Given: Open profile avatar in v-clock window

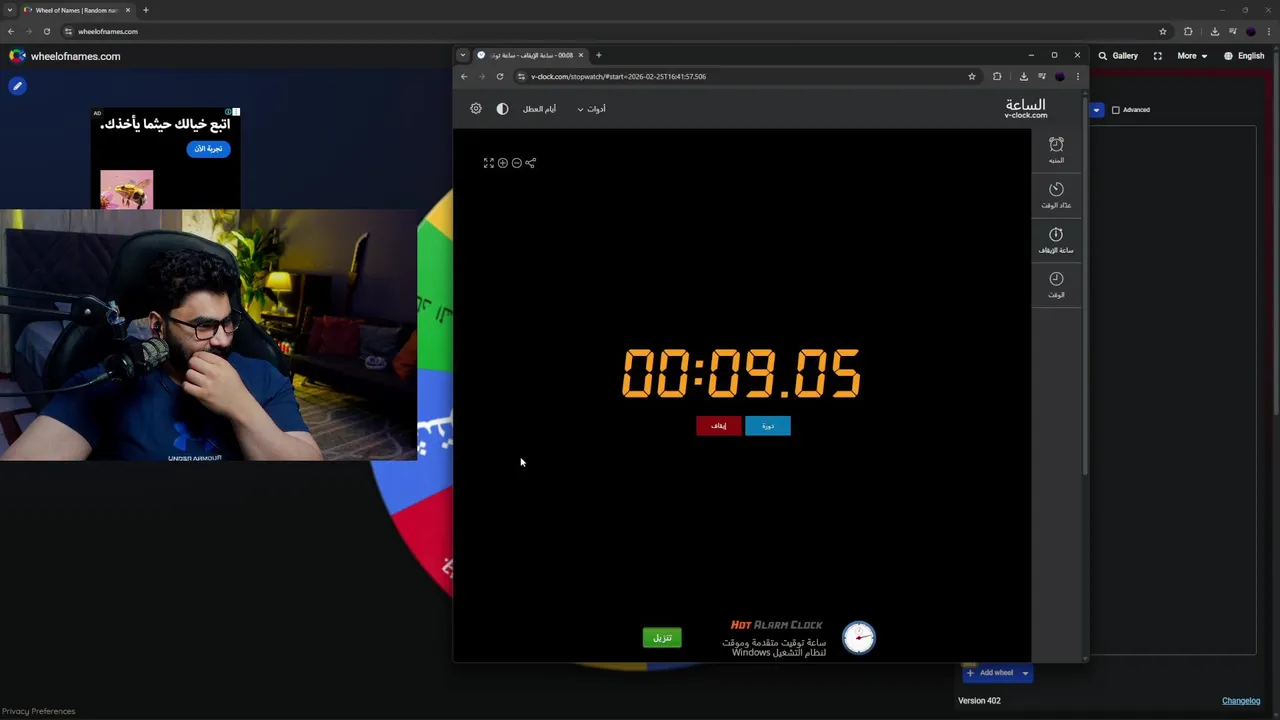Looking at the screenshot, I should coord(1060,76).
